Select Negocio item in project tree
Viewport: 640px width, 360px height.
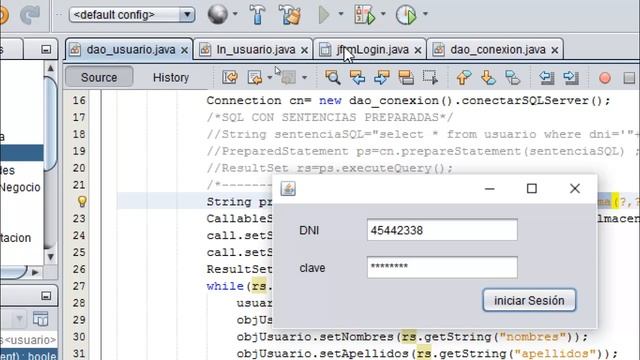tap(20, 187)
